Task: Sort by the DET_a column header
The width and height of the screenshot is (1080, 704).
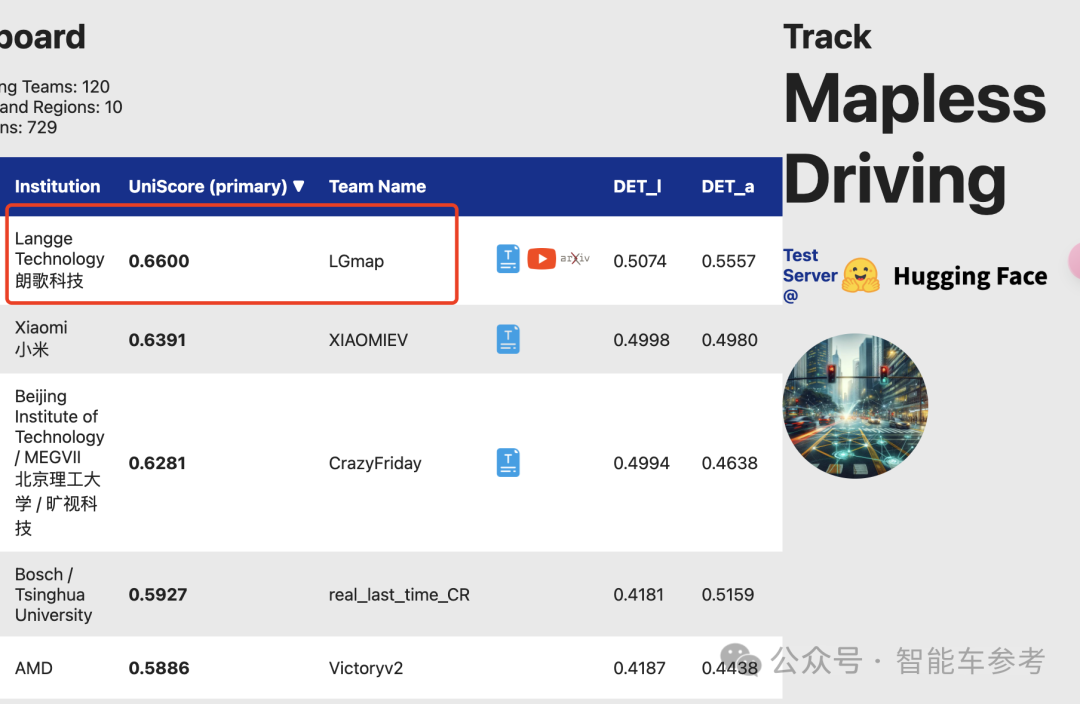Action: pyautogui.click(x=727, y=187)
